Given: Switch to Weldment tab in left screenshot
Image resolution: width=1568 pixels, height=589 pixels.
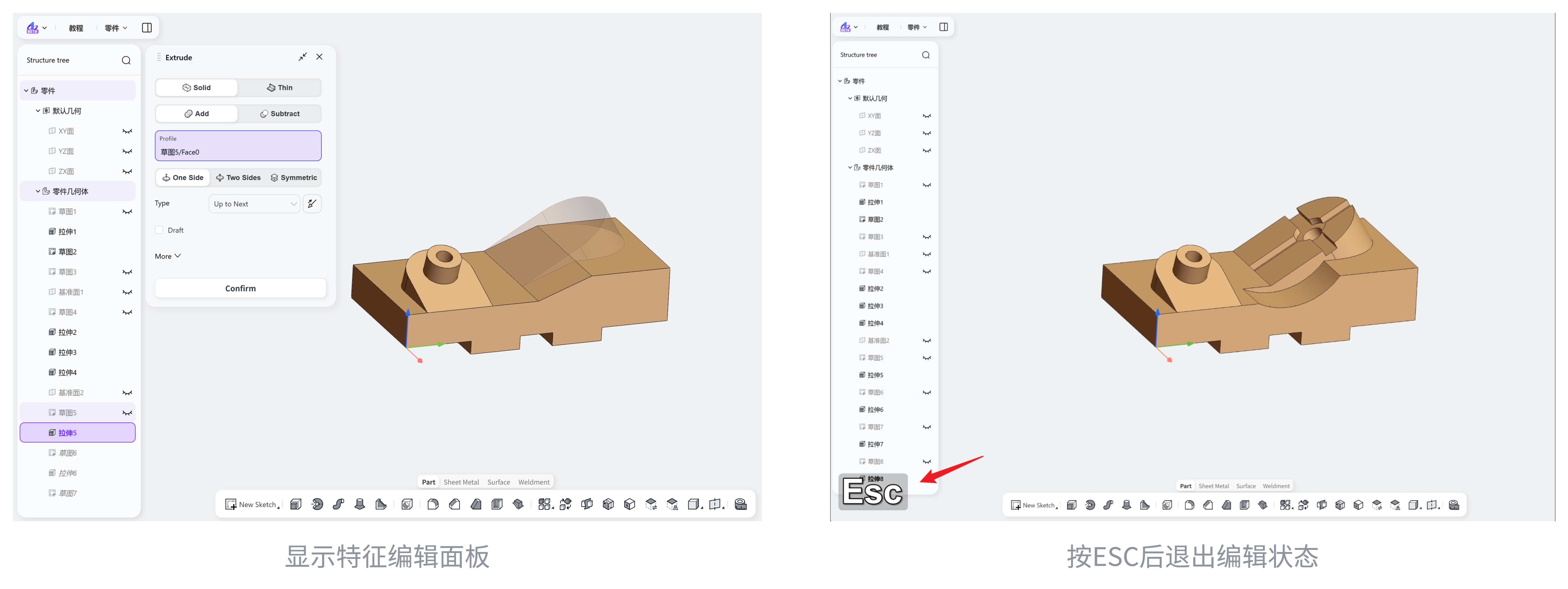Looking at the screenshot, I should coord(534,482).
